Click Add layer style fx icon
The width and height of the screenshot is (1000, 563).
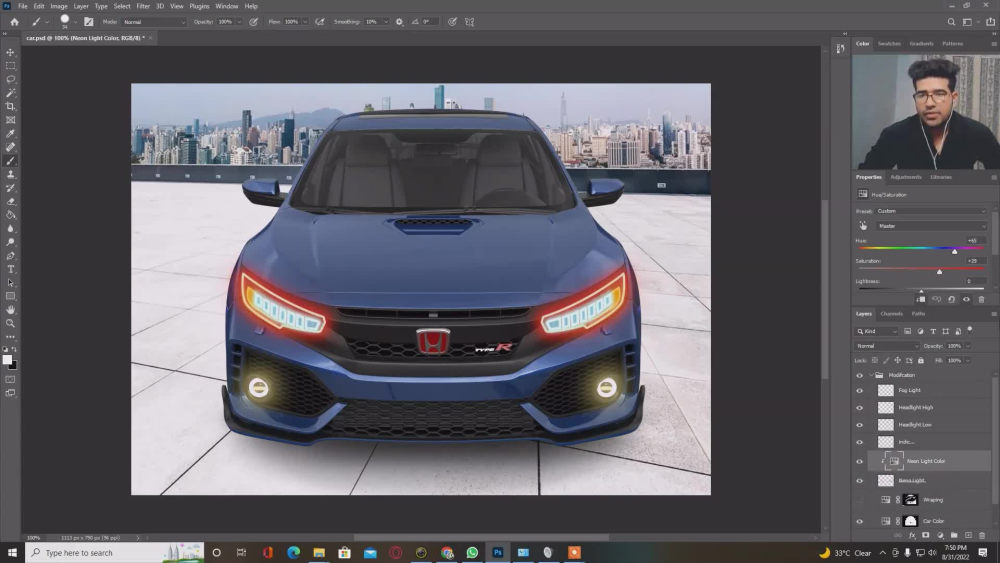[x=912, y=536]
